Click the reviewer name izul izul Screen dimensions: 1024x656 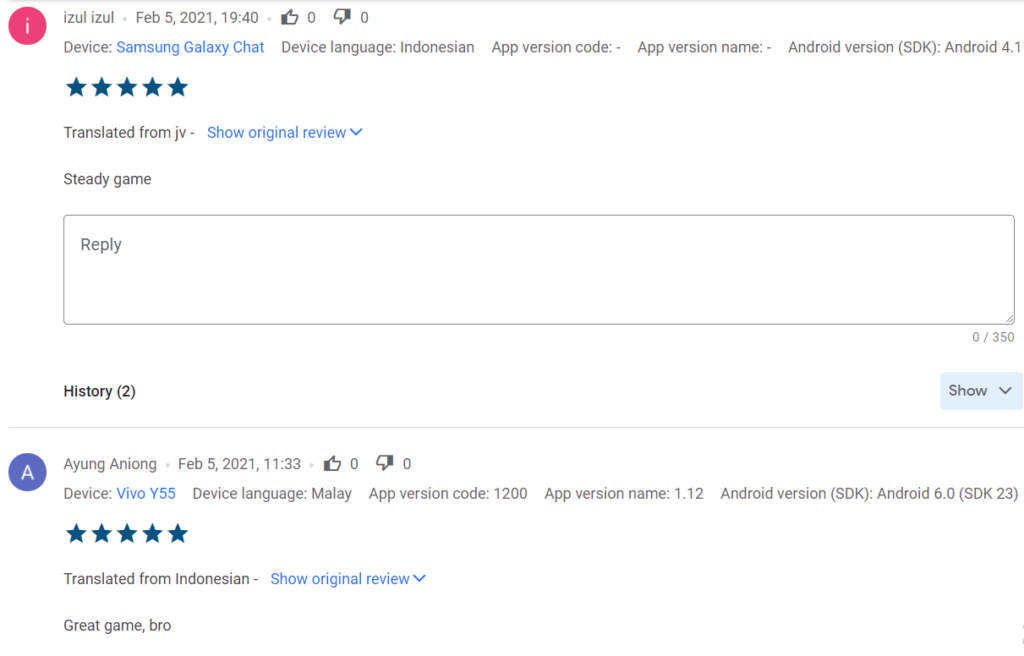pos(89,17)
